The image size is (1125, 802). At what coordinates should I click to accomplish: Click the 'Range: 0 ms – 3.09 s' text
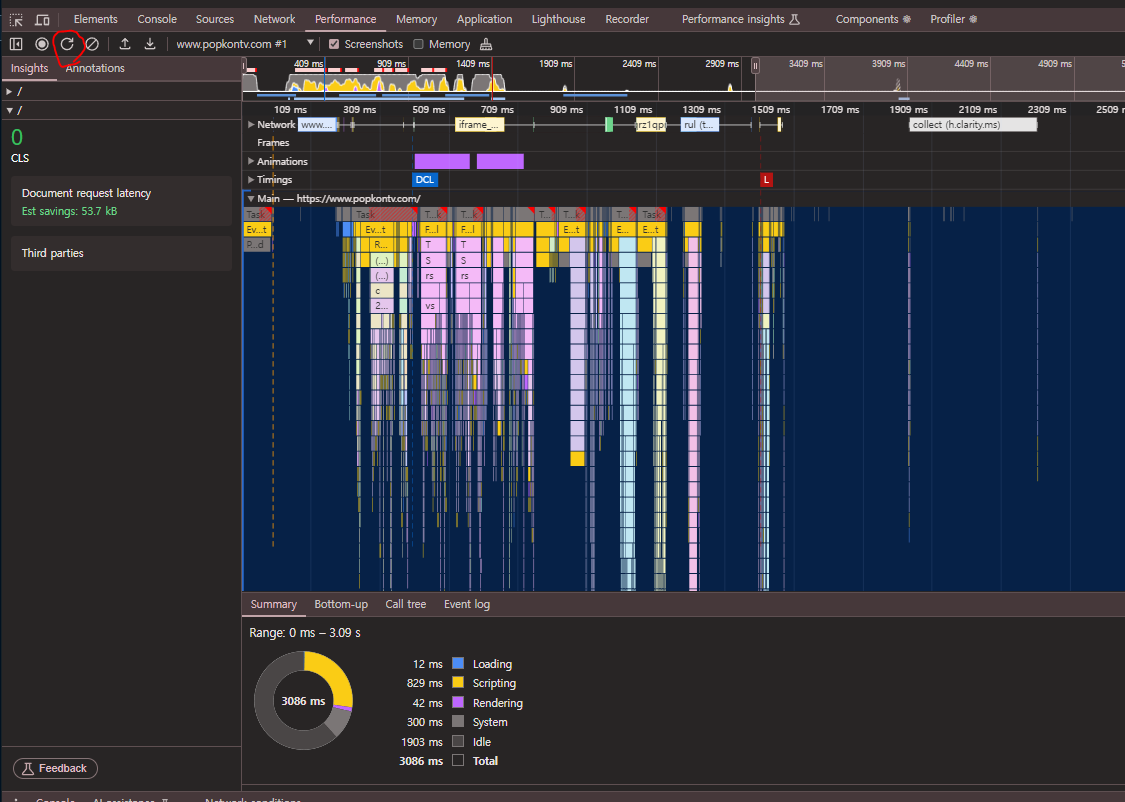click(305, 633)
